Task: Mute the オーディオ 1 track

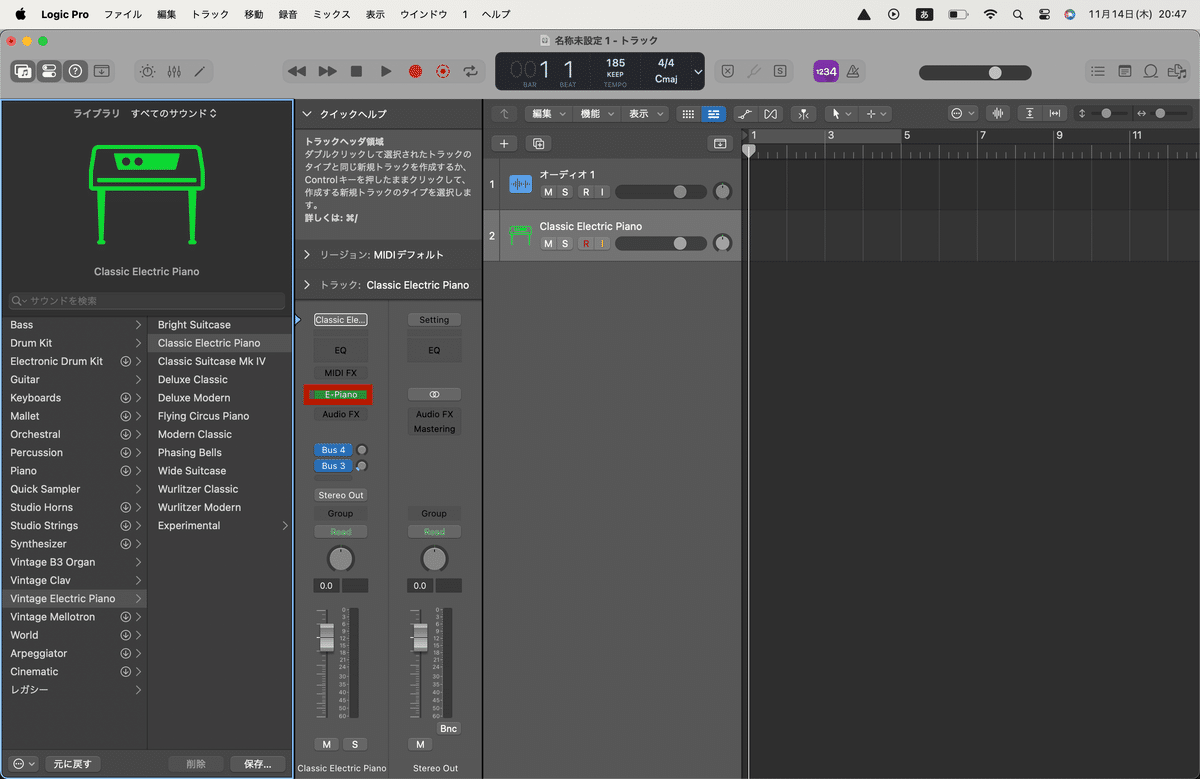Action: coord(547,191)
